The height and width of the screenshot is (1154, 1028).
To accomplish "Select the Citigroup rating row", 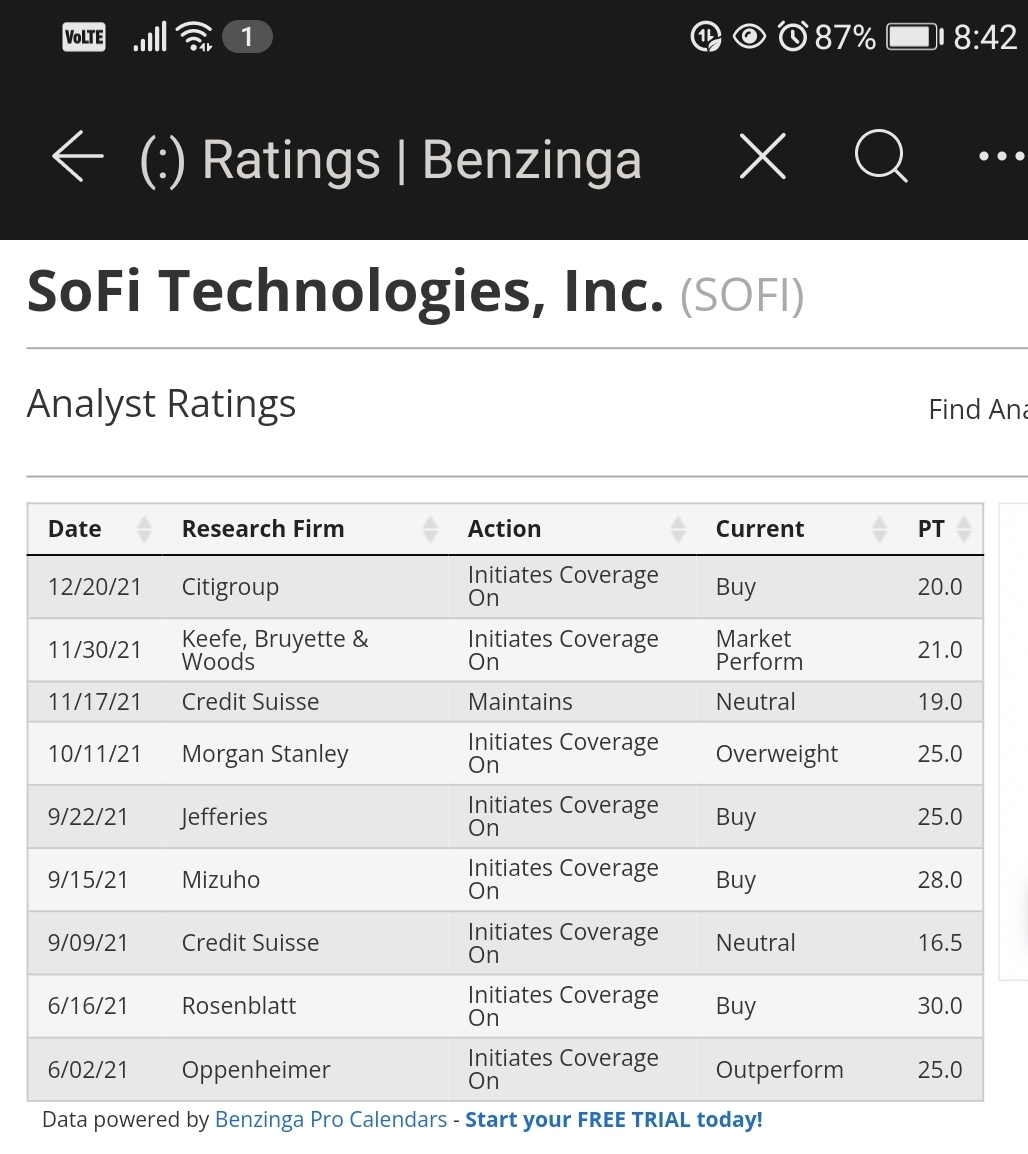I will tap(505, 587).
